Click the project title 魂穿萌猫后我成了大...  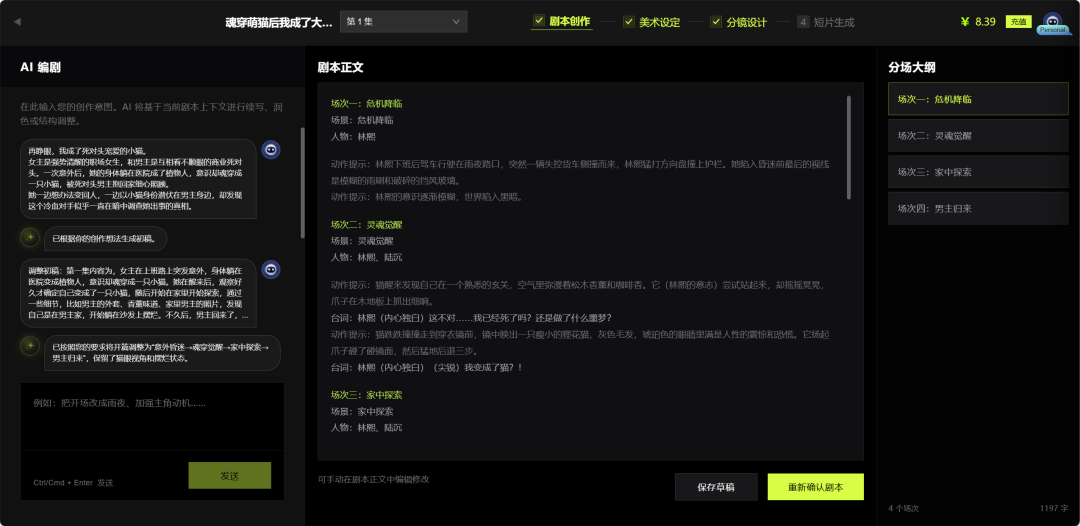click(278, 22)
